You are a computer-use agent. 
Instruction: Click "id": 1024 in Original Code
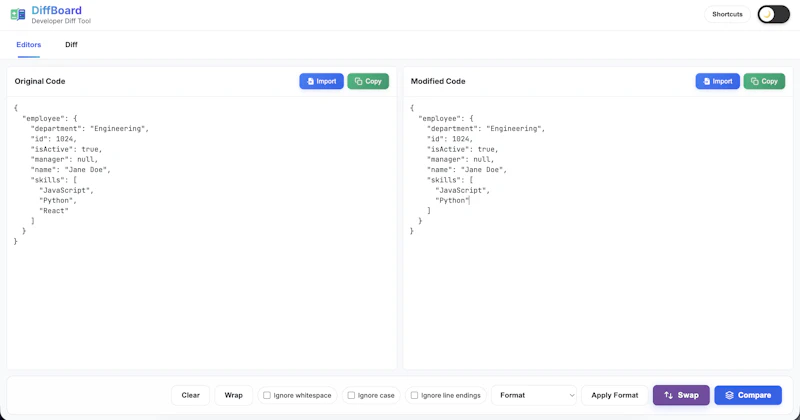click(54, 139)
